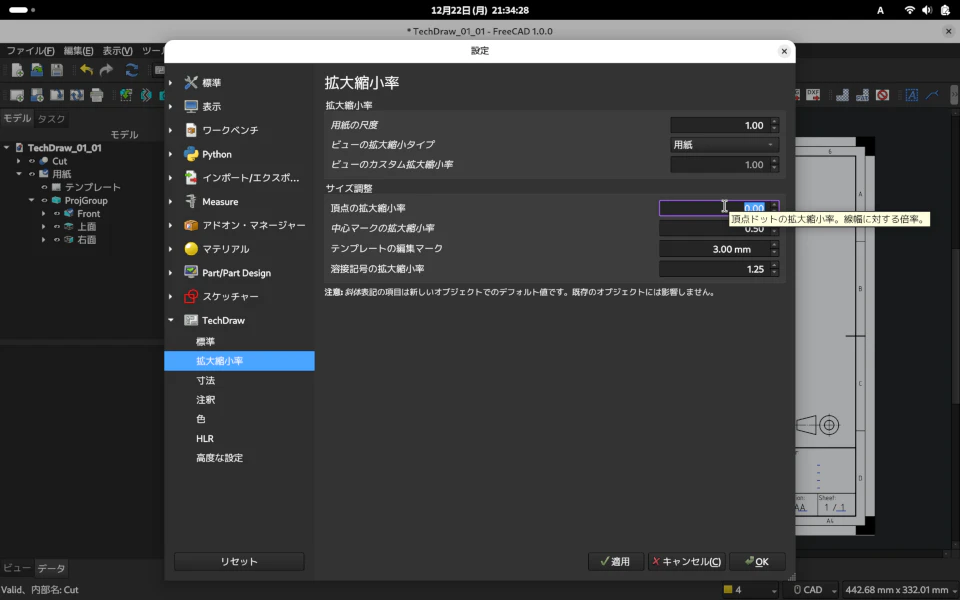Open the 表示(V) menu
960x600 pixels.
click(x=117, y=51)
